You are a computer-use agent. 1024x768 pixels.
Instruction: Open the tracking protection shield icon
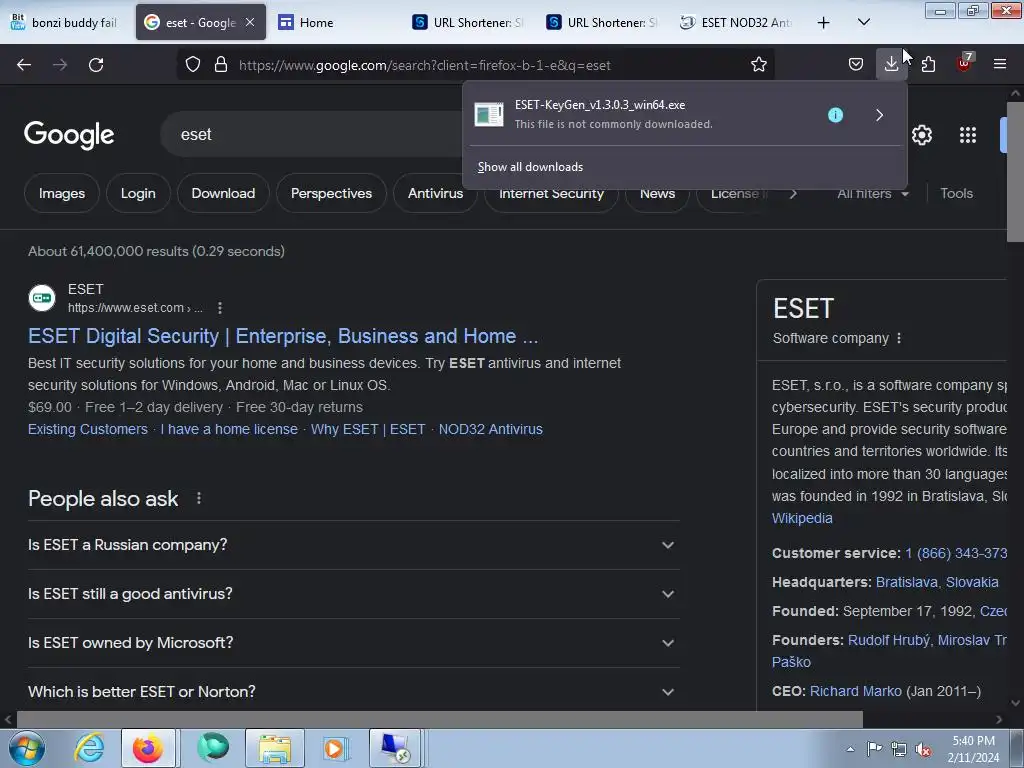(193, 65)
